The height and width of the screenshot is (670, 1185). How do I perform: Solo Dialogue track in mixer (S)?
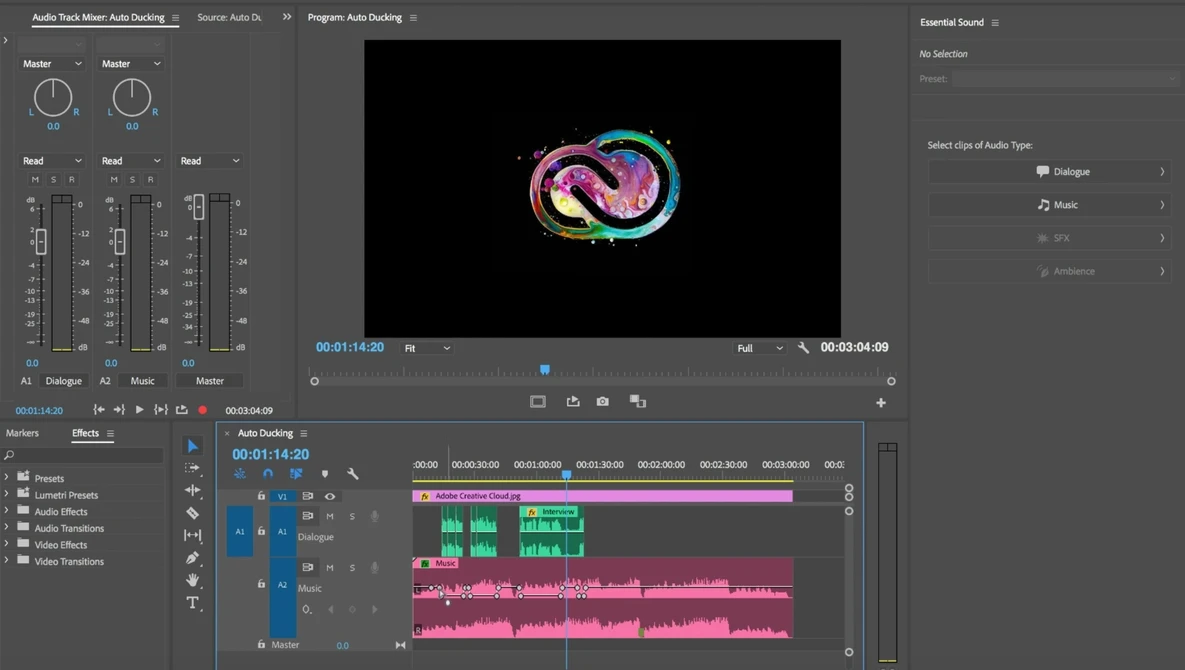[x=53, y=179]
